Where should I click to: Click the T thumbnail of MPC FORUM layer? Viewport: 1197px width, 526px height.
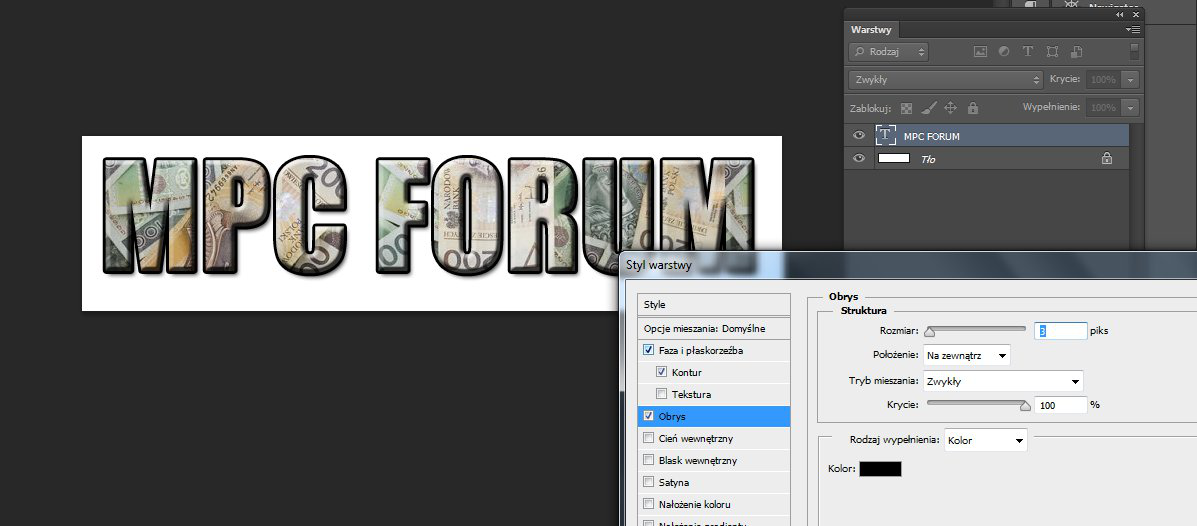tap(886, 135)
